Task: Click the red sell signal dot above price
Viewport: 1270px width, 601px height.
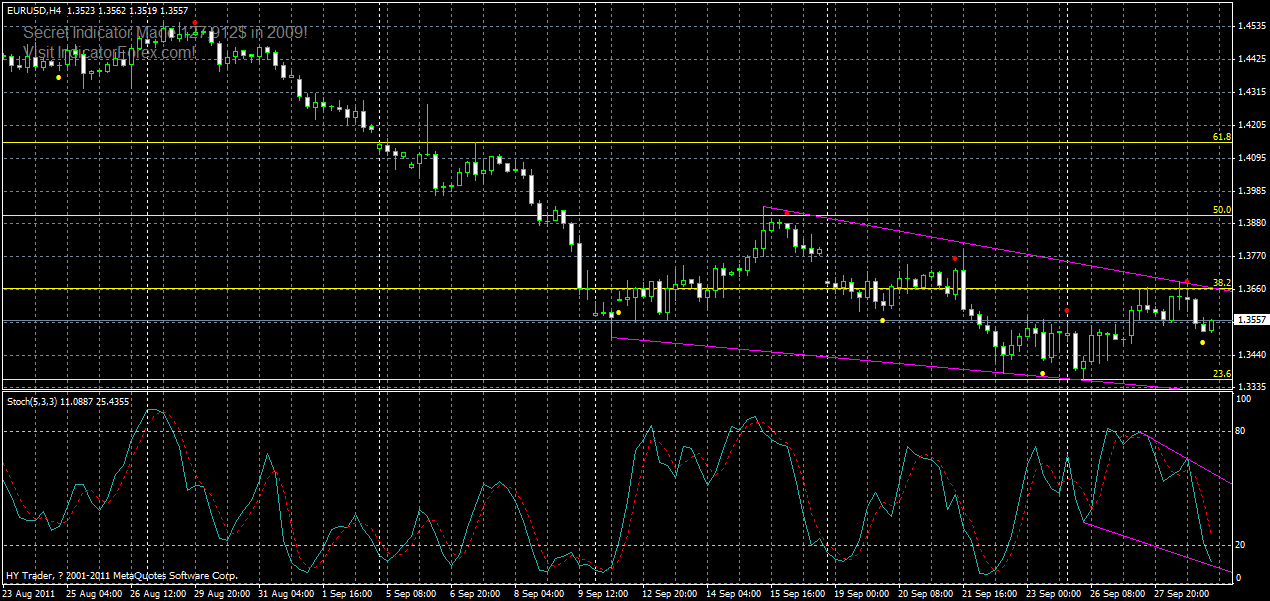Action: tap(955, 258)
